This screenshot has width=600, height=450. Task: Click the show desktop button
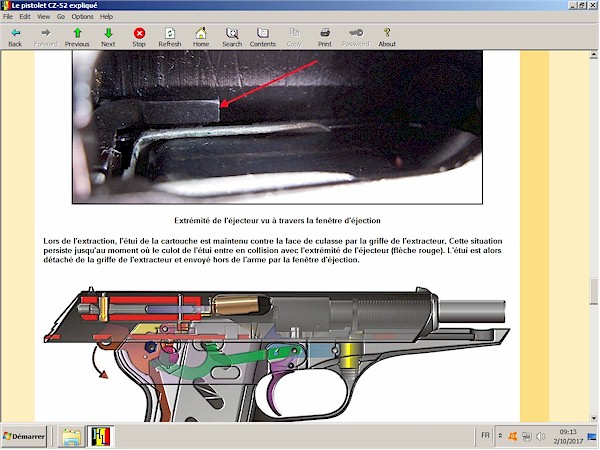(592, 436)
